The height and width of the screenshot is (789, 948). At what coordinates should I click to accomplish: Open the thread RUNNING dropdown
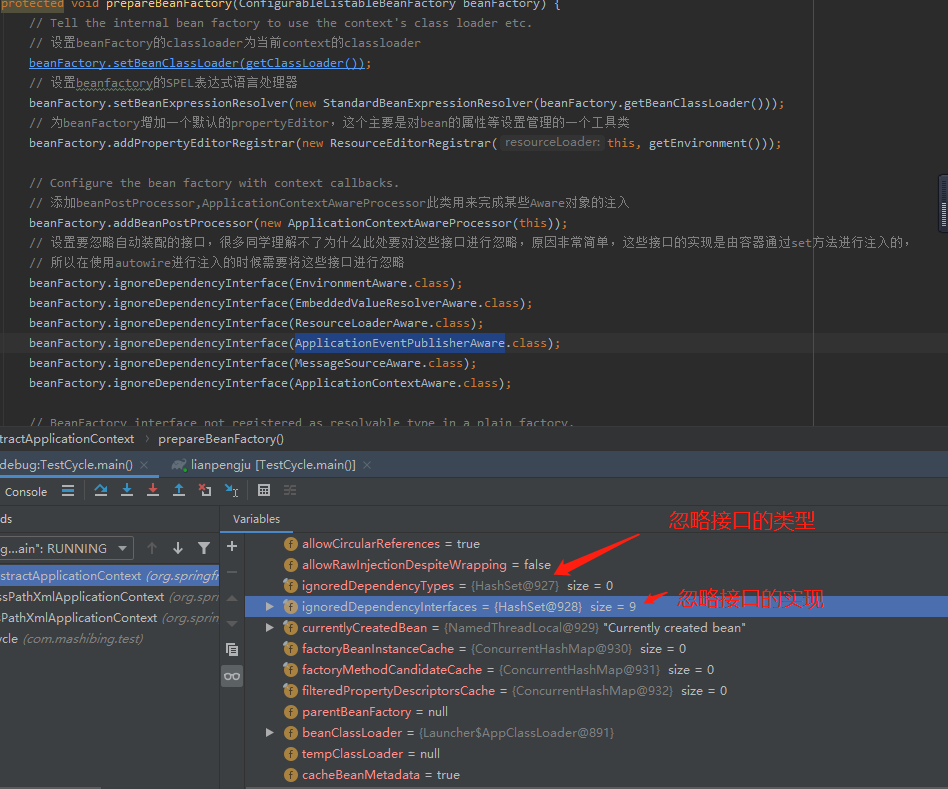click(x=66, y=548)
